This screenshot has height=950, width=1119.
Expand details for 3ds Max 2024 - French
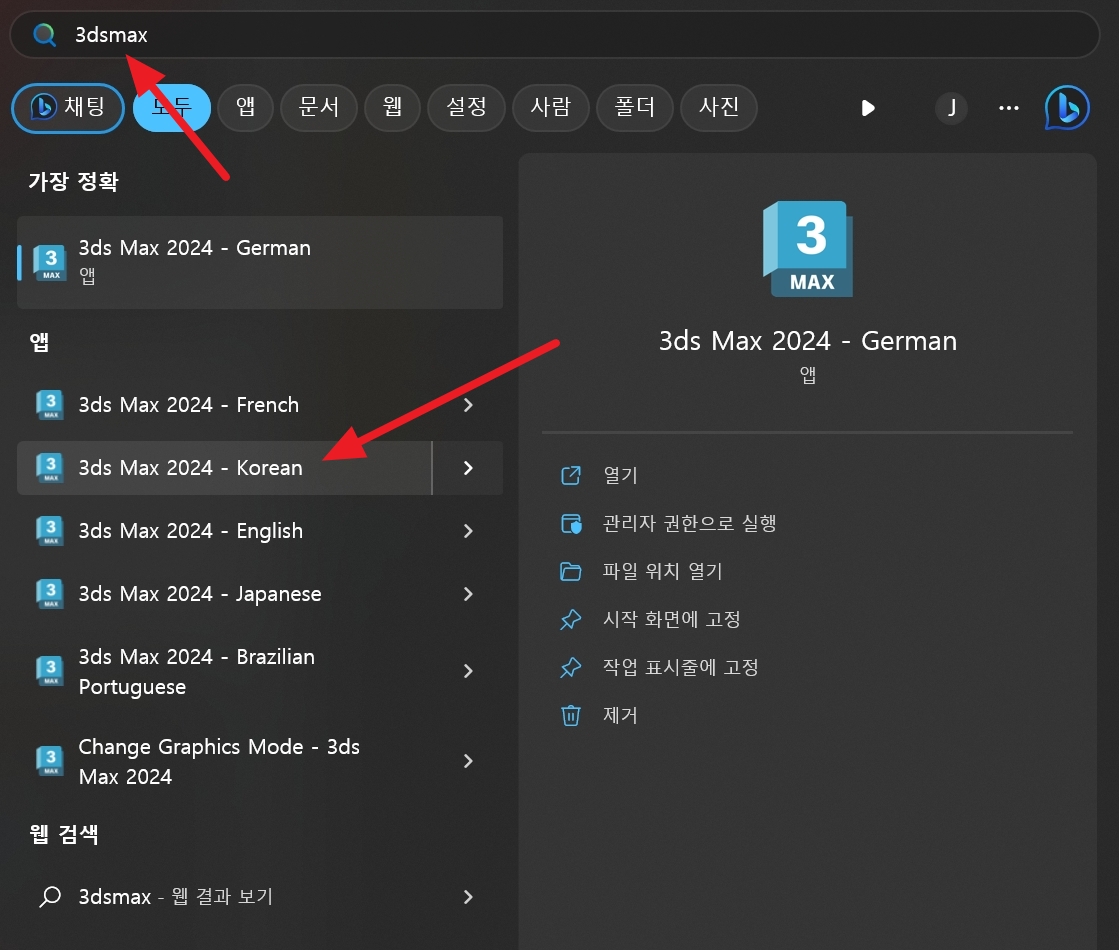tap(468, 405)
